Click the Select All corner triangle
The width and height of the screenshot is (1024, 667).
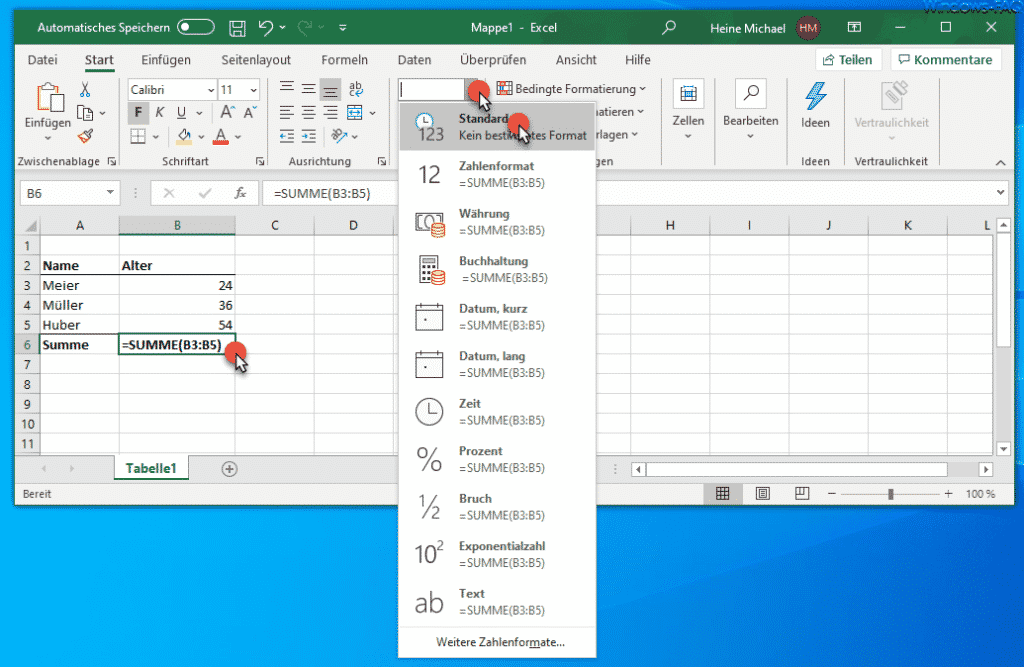coord(30,225)
